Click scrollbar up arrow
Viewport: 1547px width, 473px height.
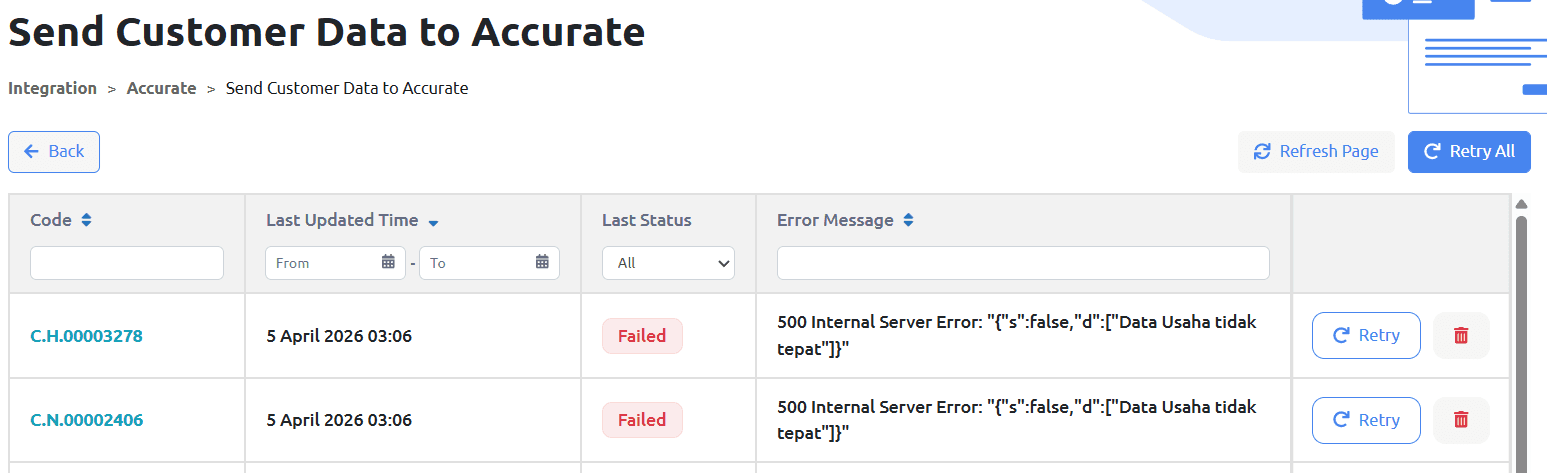coord(1522,204)
